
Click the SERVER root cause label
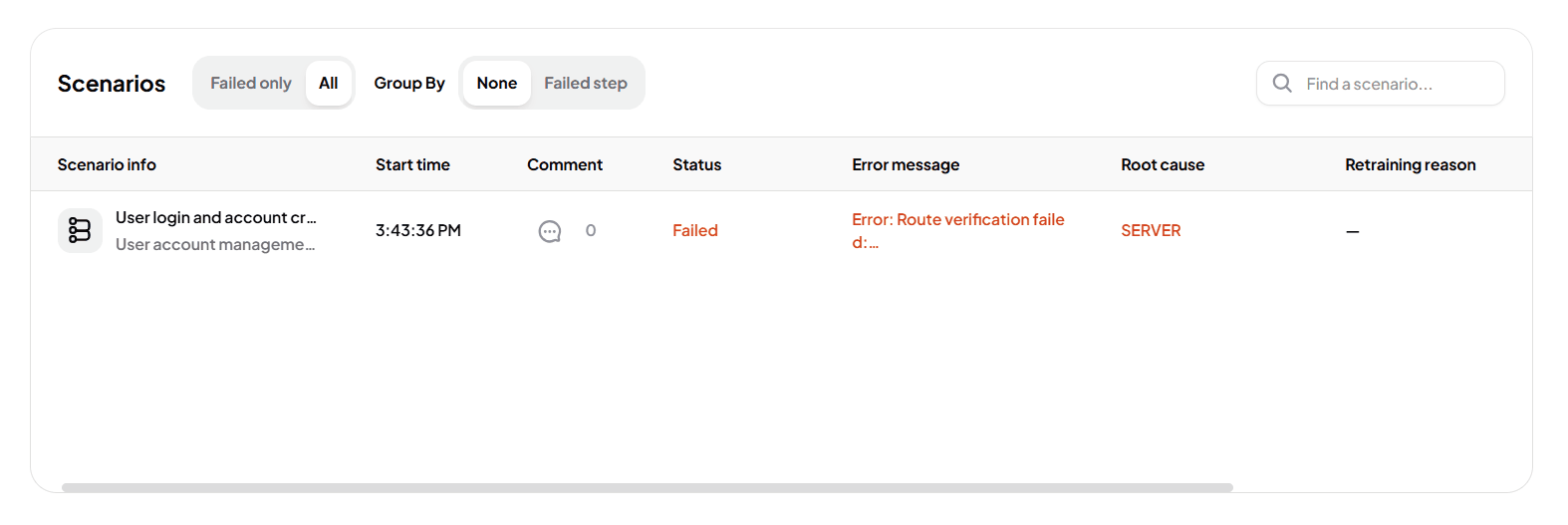point(1151,230)
